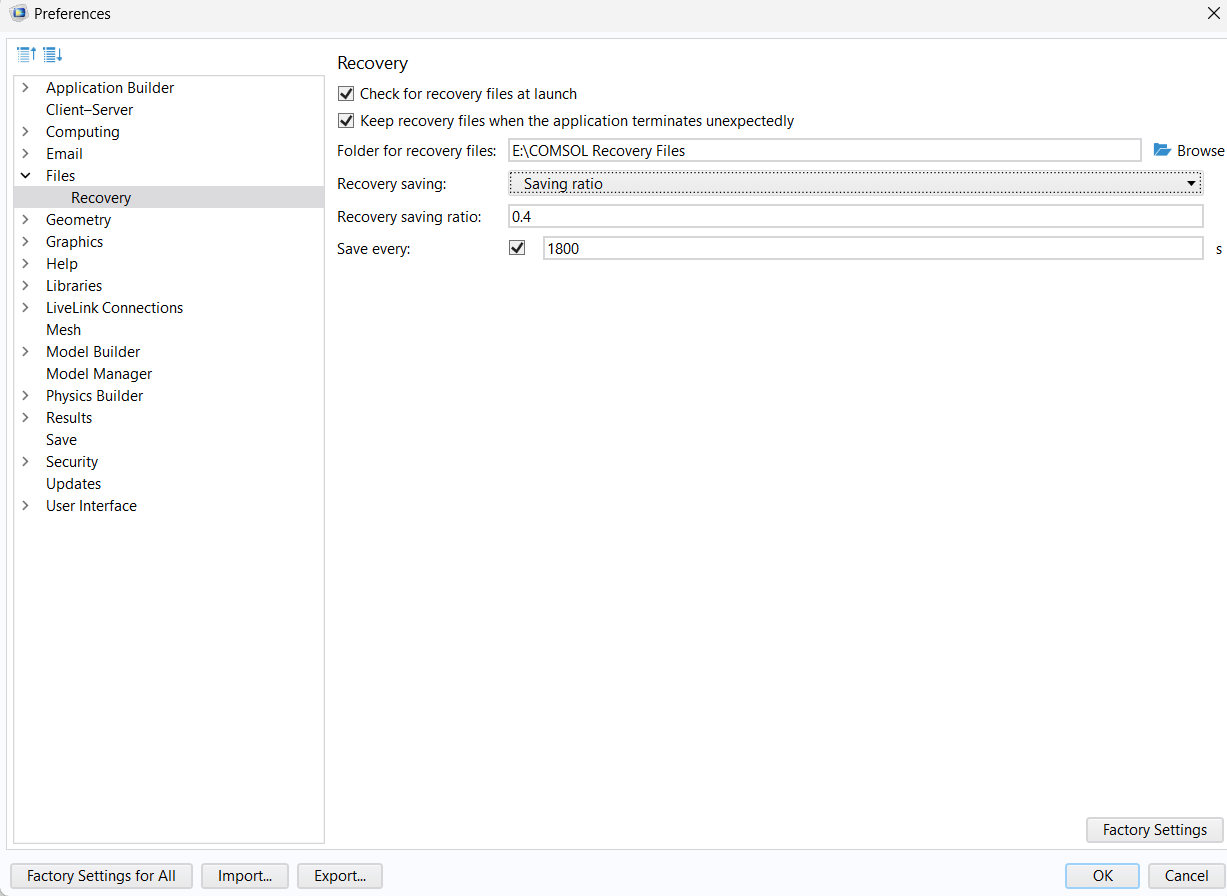
Task: Collapse the Files tree node
Action: 25,176
